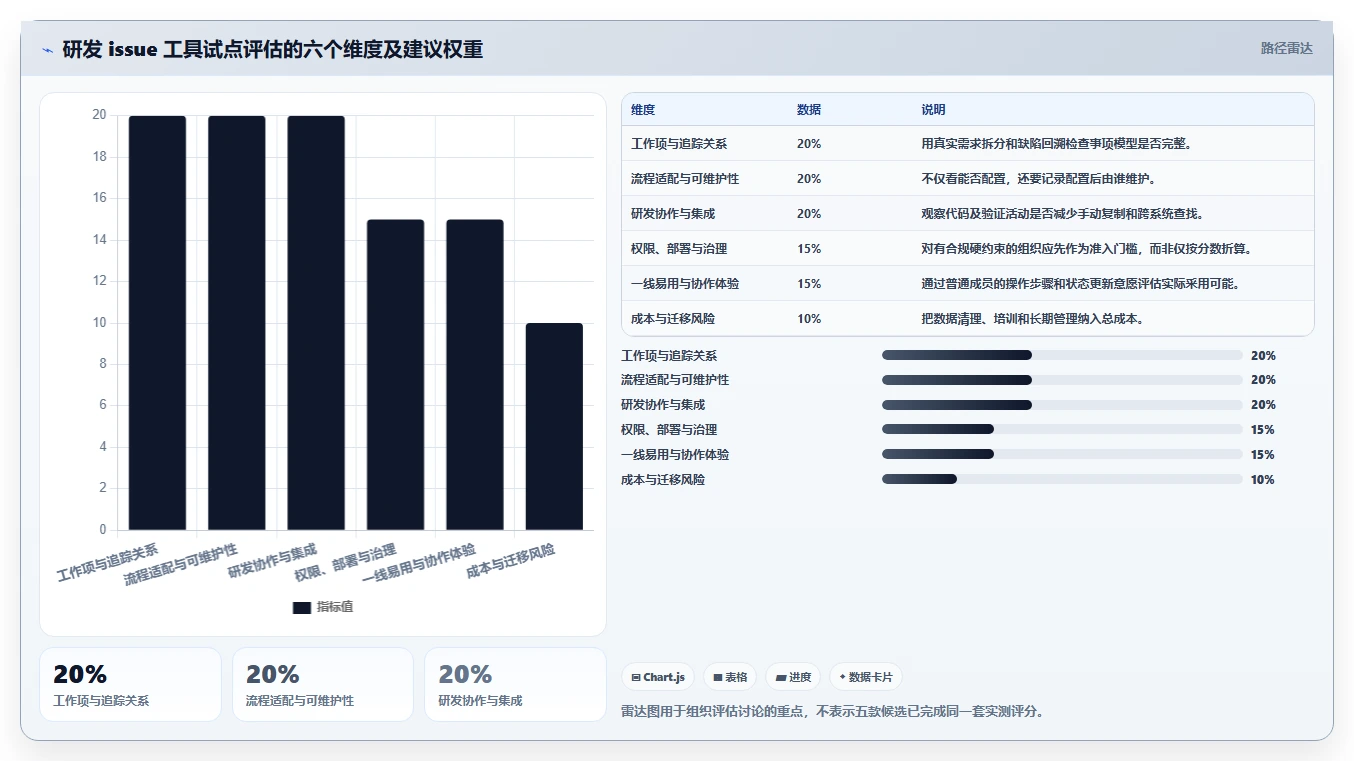Click the 数据 column header

(x=809, y=110)
